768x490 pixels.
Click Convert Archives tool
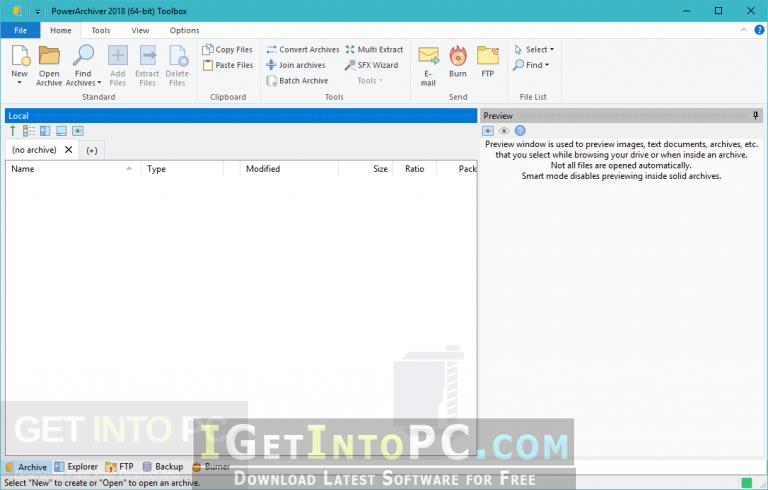click(x=303, y=49)
